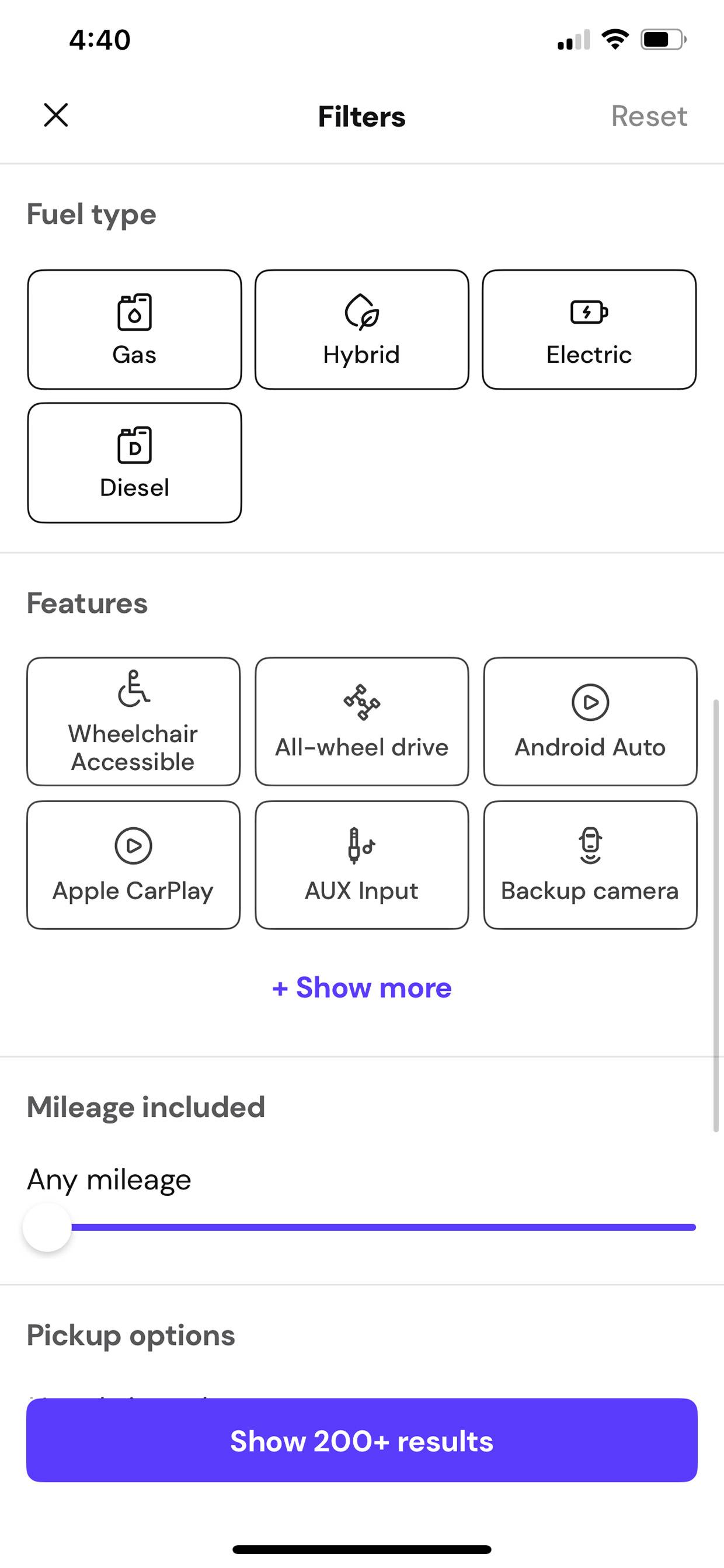
Task: Pick the Diesel fuel can icon
Action: pyautogui.click(x=134, y=445)
